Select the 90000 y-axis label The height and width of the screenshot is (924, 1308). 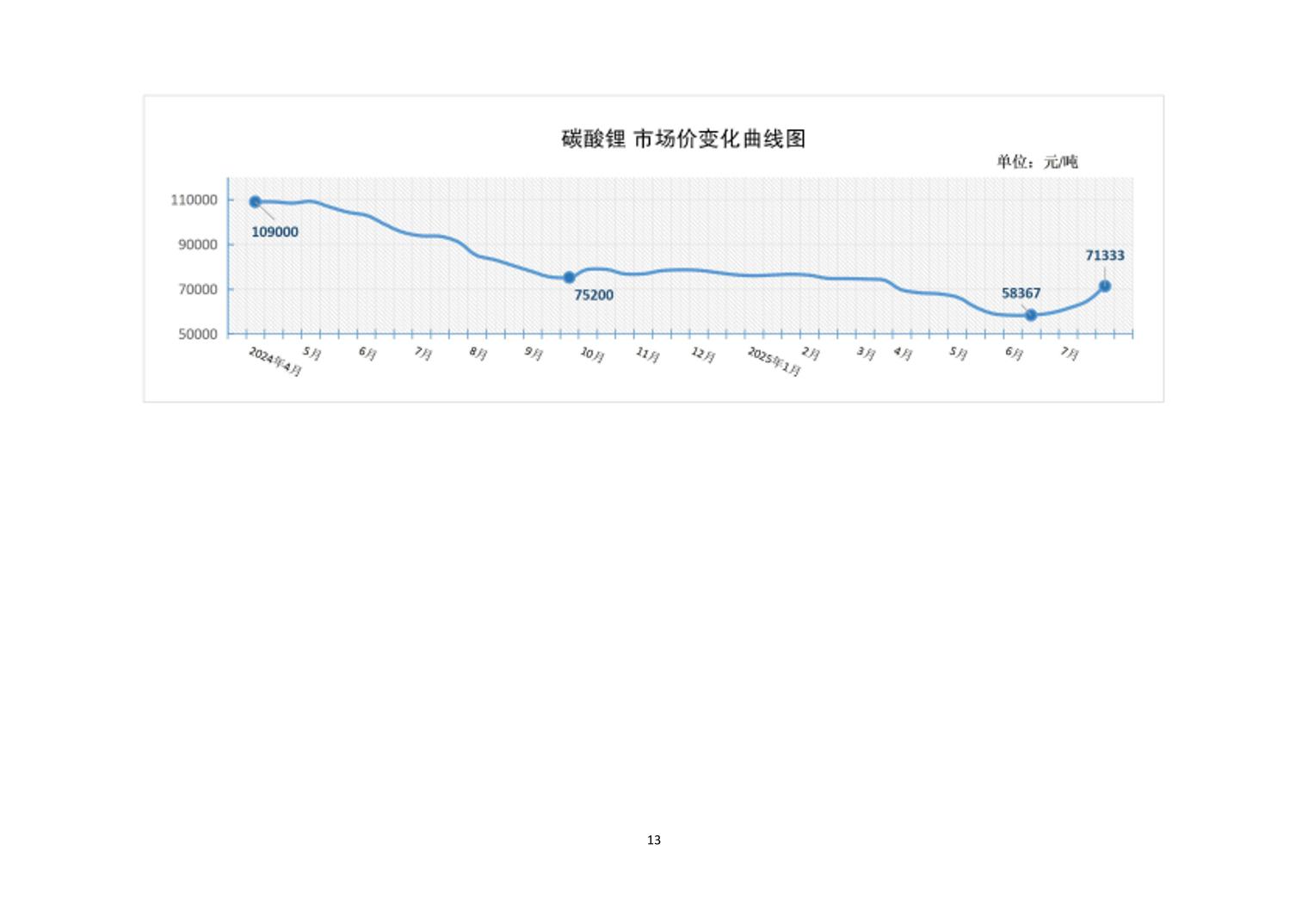(x=198, y=244)
